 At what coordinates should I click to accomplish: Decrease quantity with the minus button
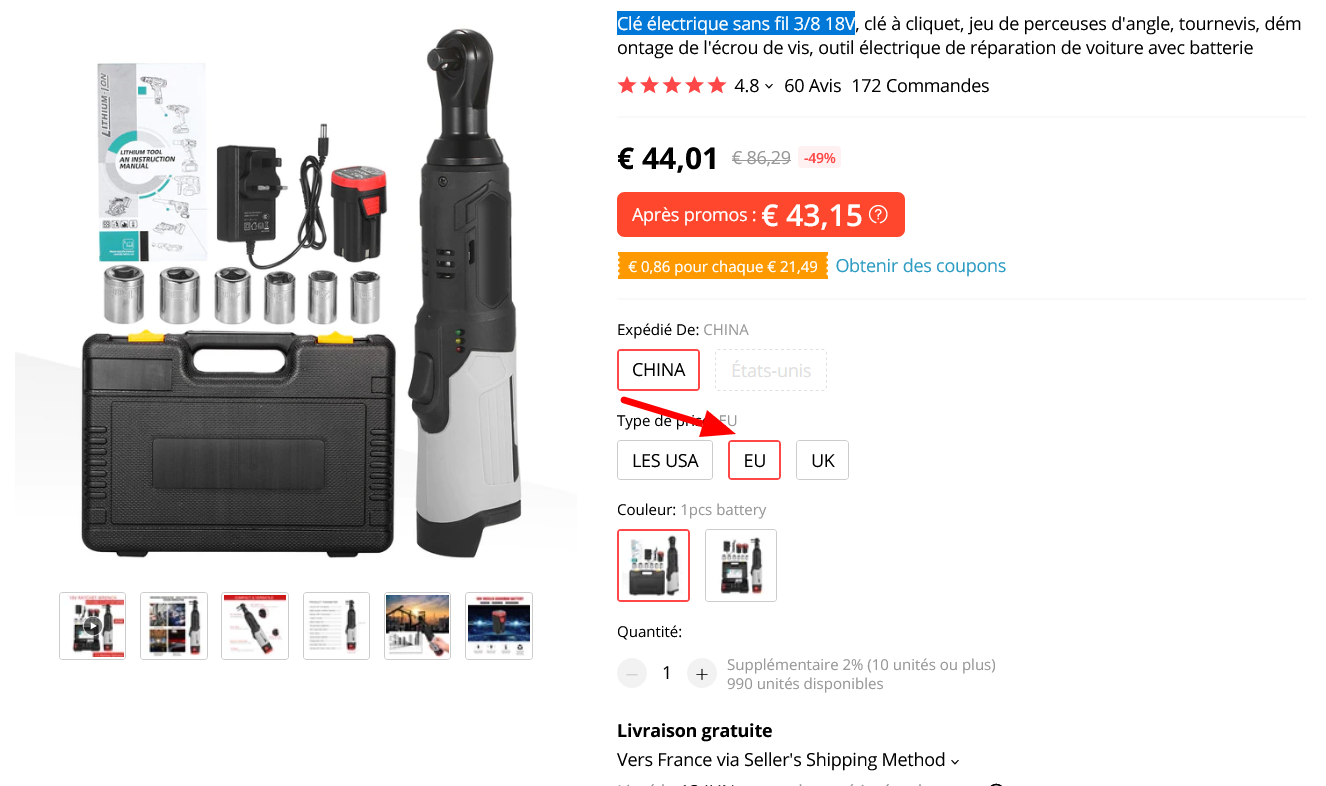632,674
